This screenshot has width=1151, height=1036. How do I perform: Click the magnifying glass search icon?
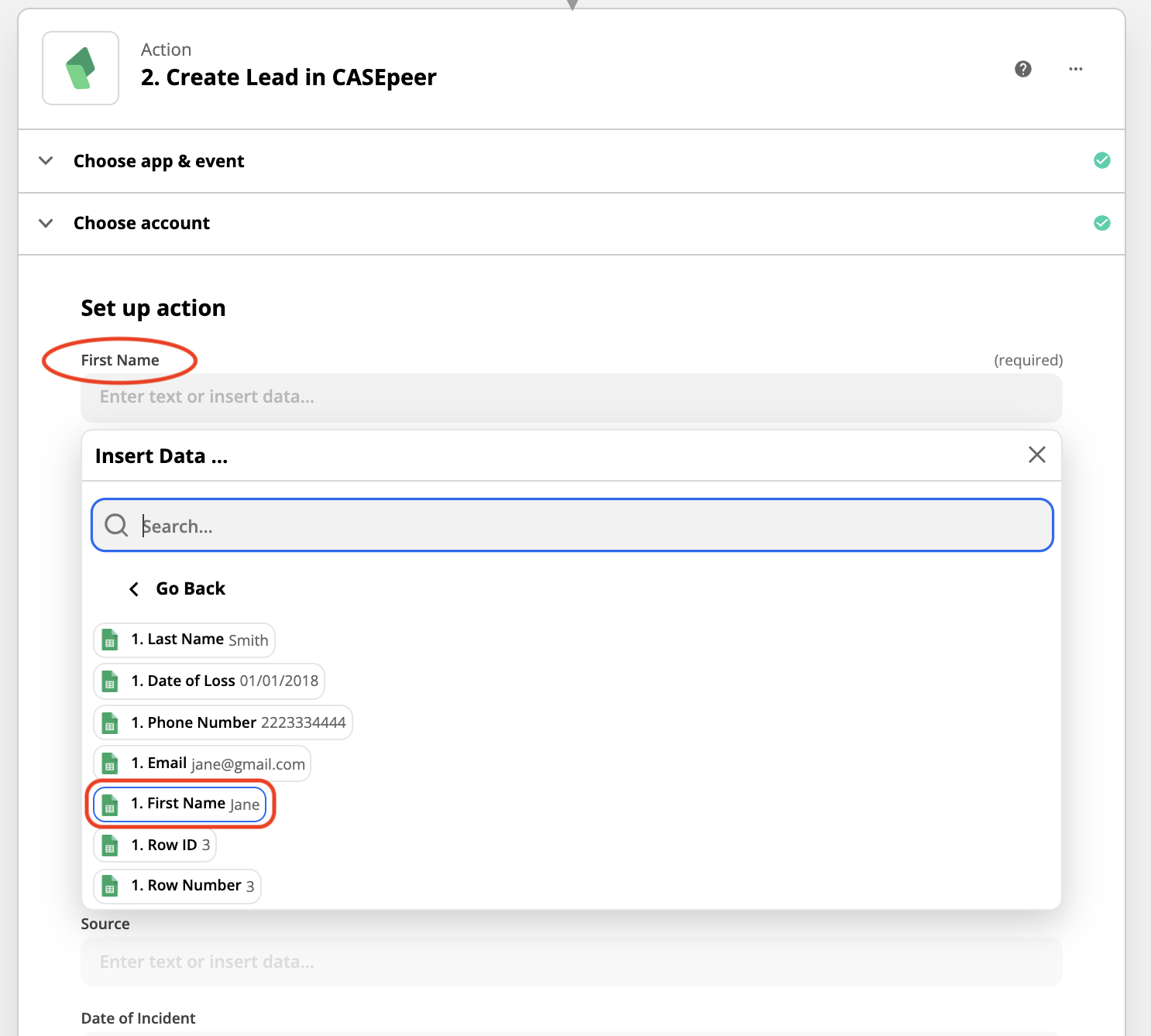116,525
